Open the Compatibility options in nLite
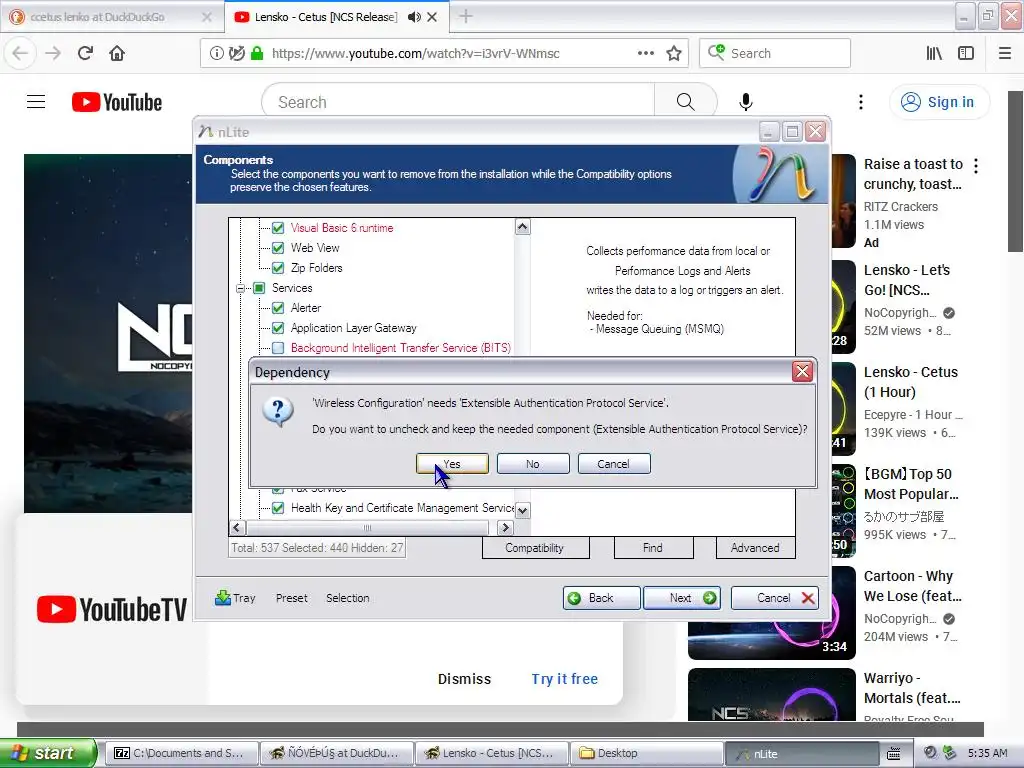 [x=535, y=548]
